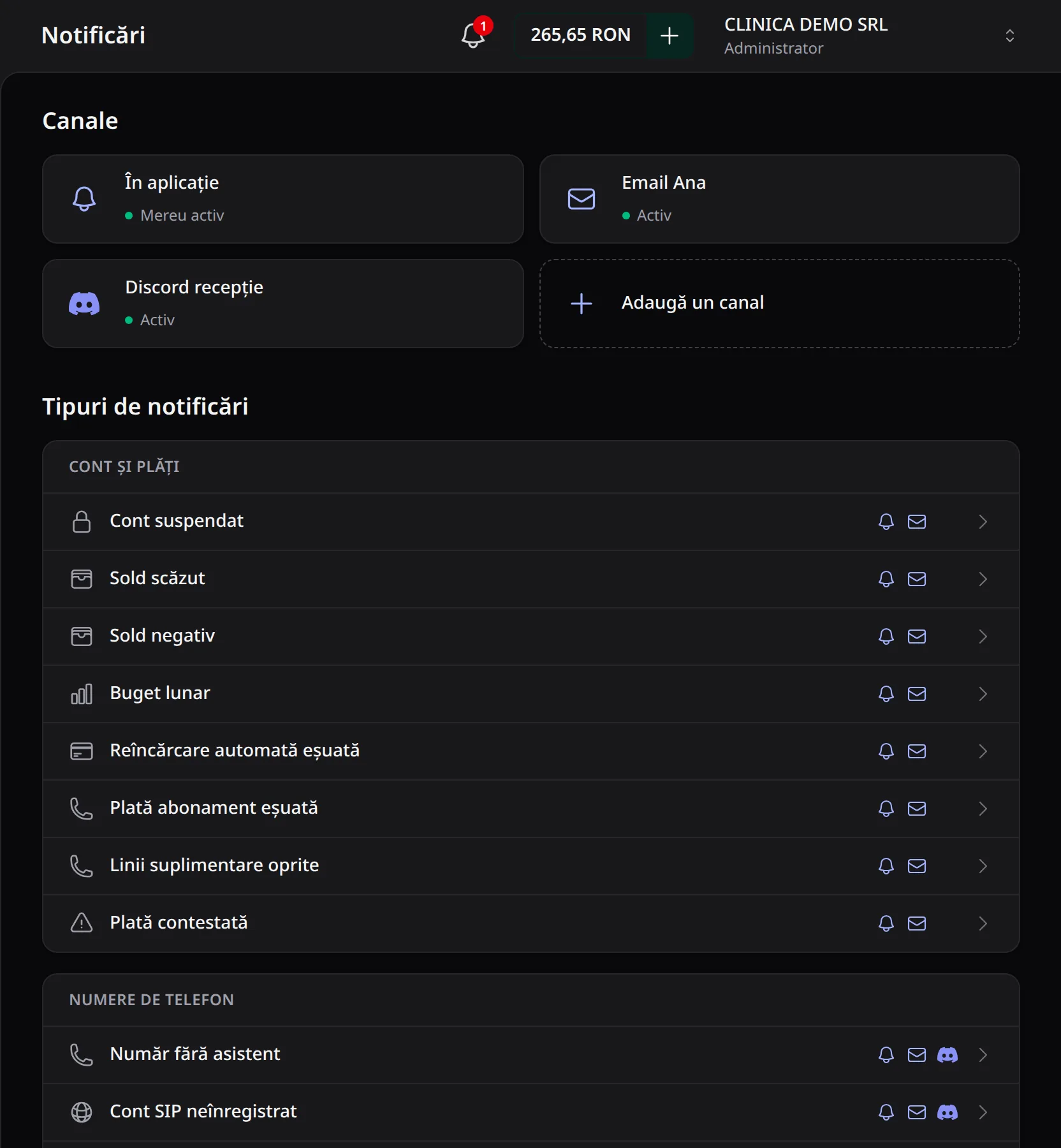This screenshot has width=1061, height=1148.
Task: Click the email icon in Reîncărcare automată eșuată row
Action: [x=917, y=751]
